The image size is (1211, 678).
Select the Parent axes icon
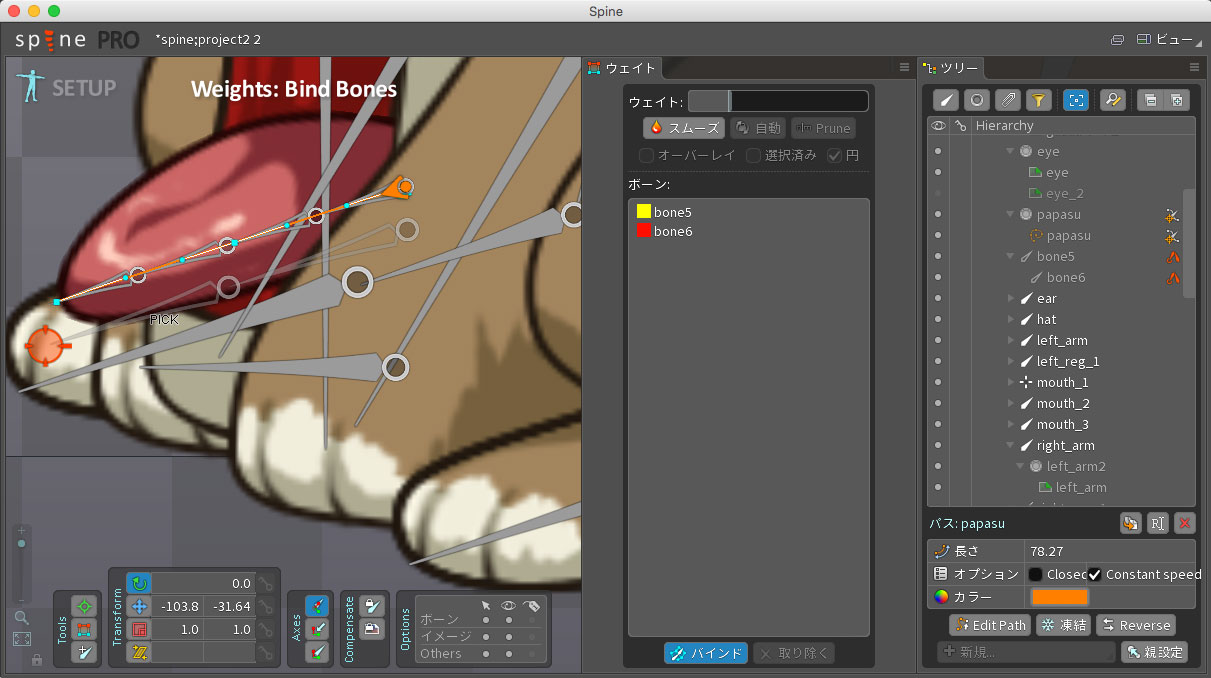tap(317, 629)
